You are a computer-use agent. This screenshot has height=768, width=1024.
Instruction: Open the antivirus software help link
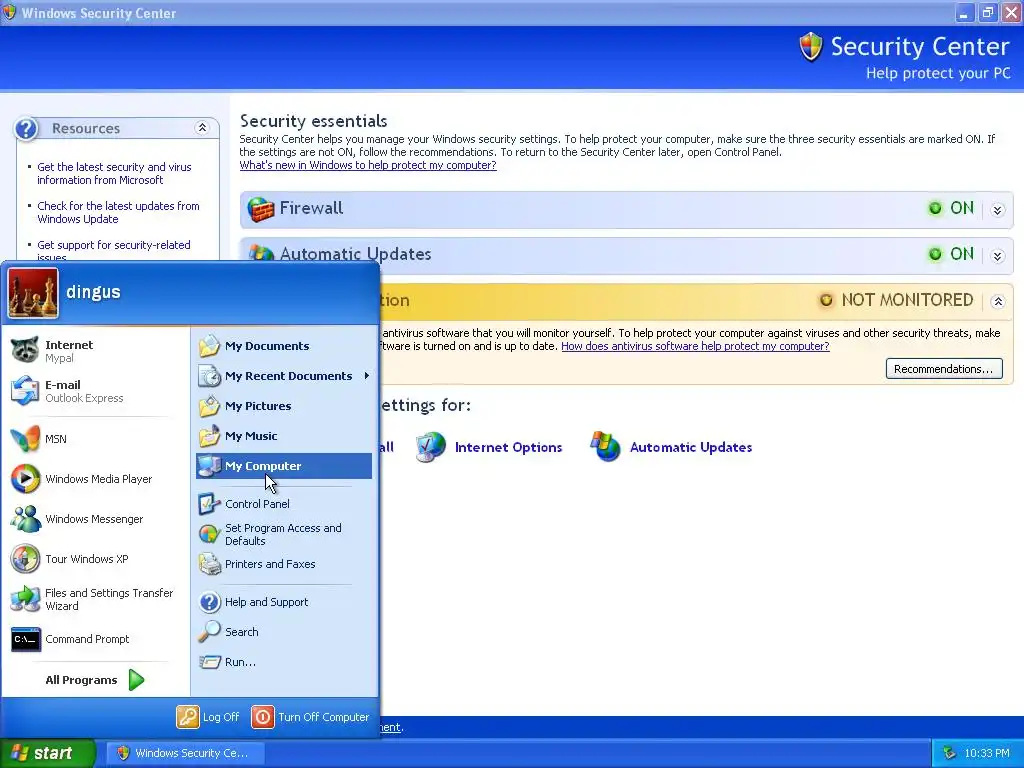coord(695,346)
